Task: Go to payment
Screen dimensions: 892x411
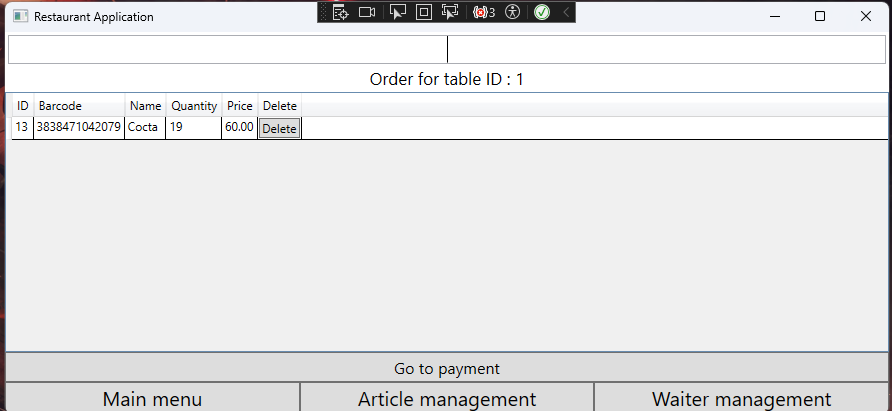Action: click(447, 368)
